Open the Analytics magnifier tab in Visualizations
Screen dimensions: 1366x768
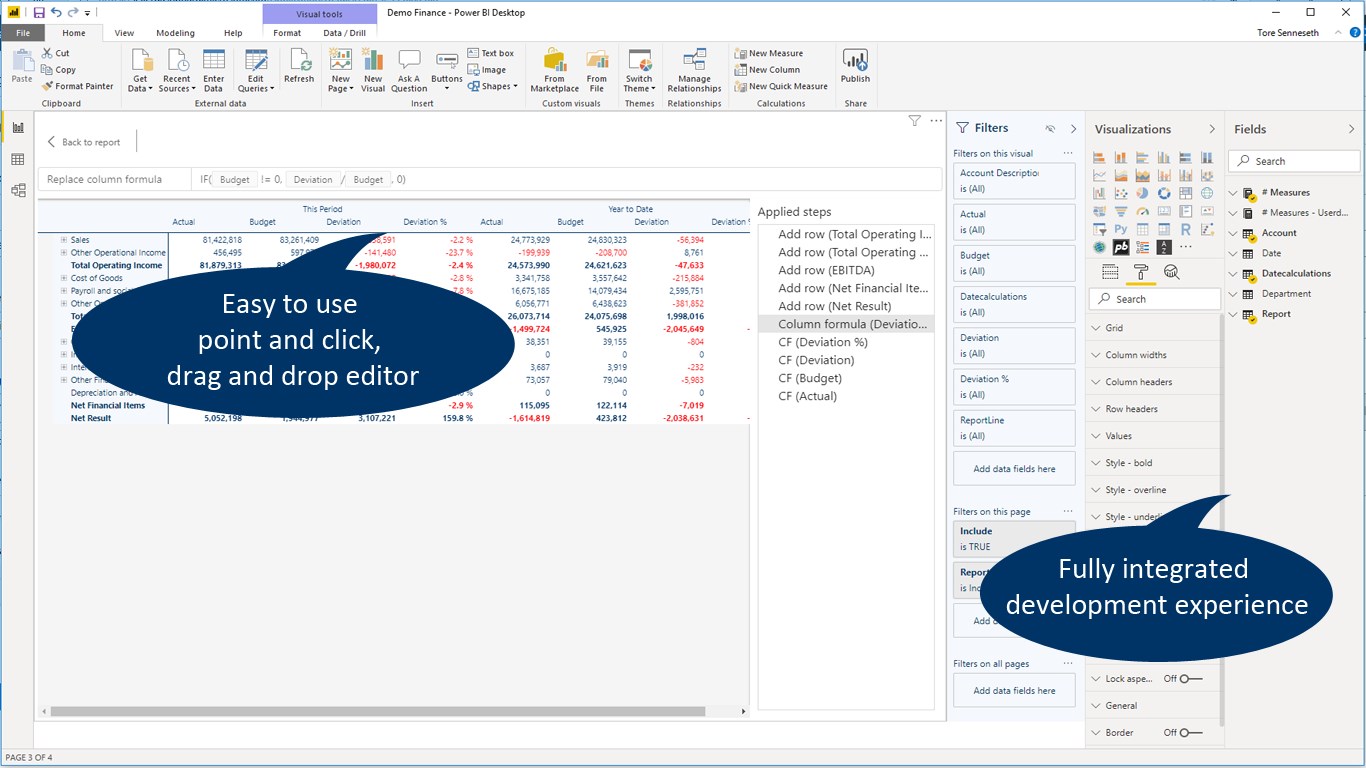[x=1171, y=272]
